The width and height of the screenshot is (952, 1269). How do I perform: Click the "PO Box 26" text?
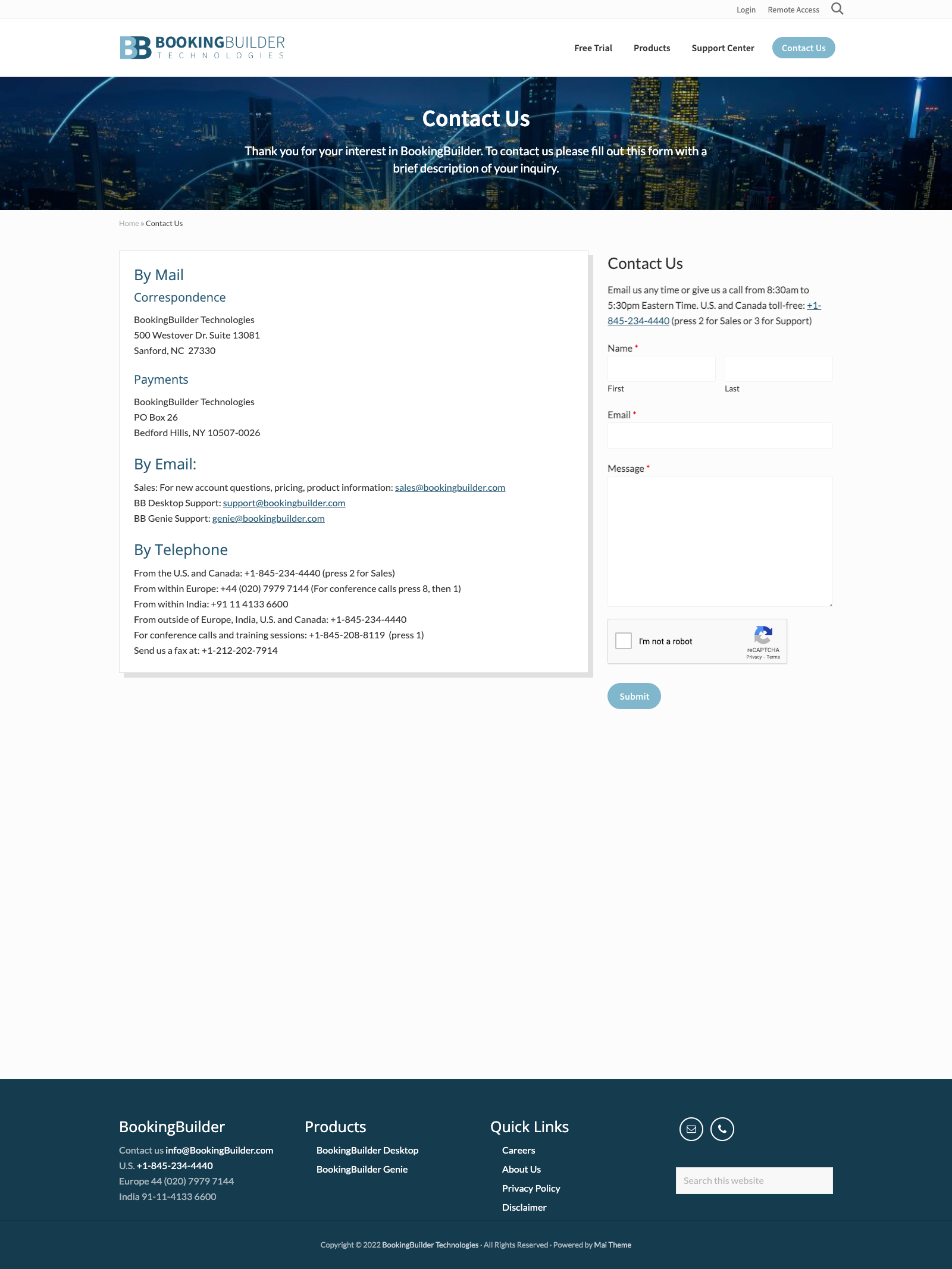coord(156,417)
